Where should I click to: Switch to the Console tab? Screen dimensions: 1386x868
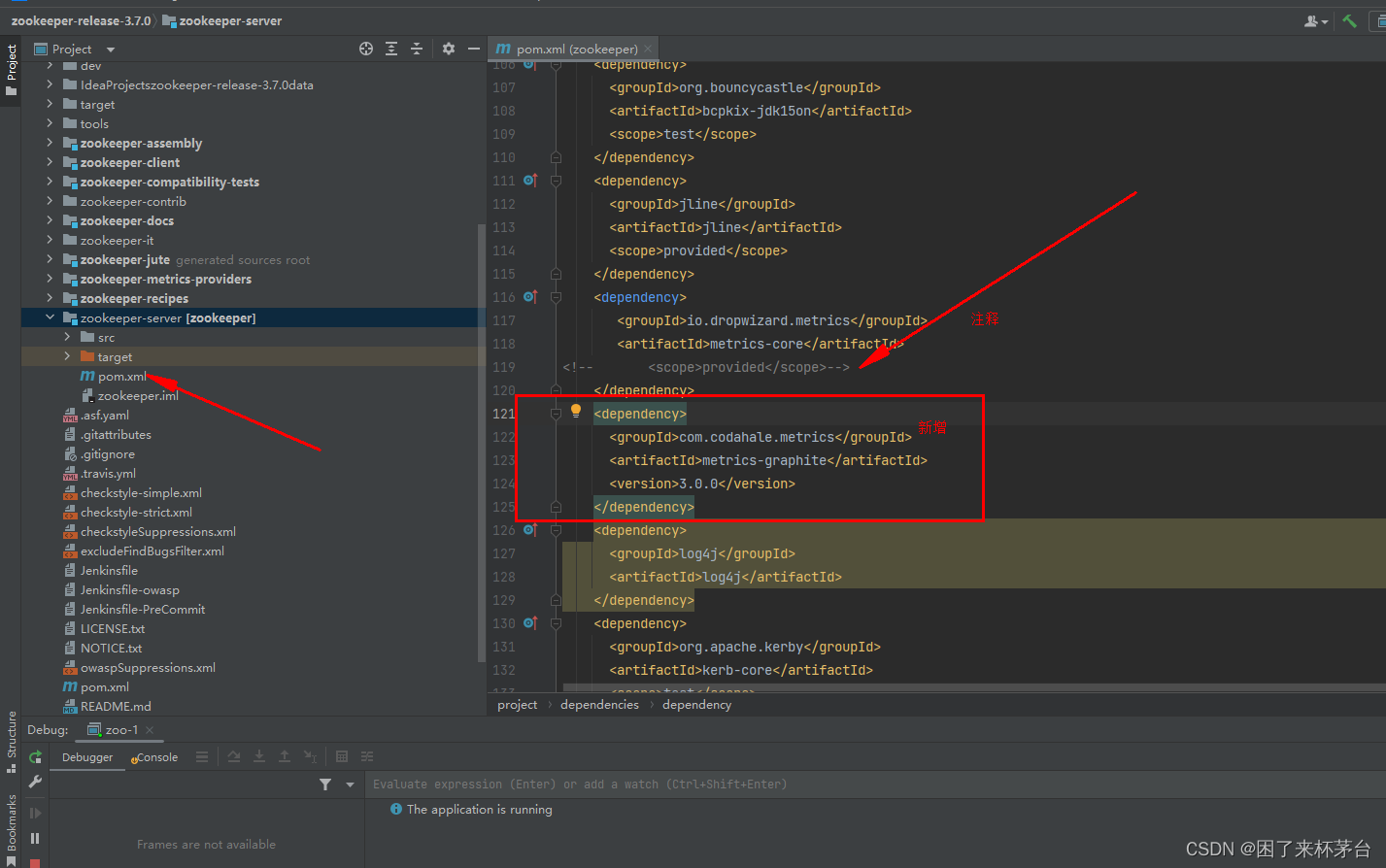coord(155,757)
